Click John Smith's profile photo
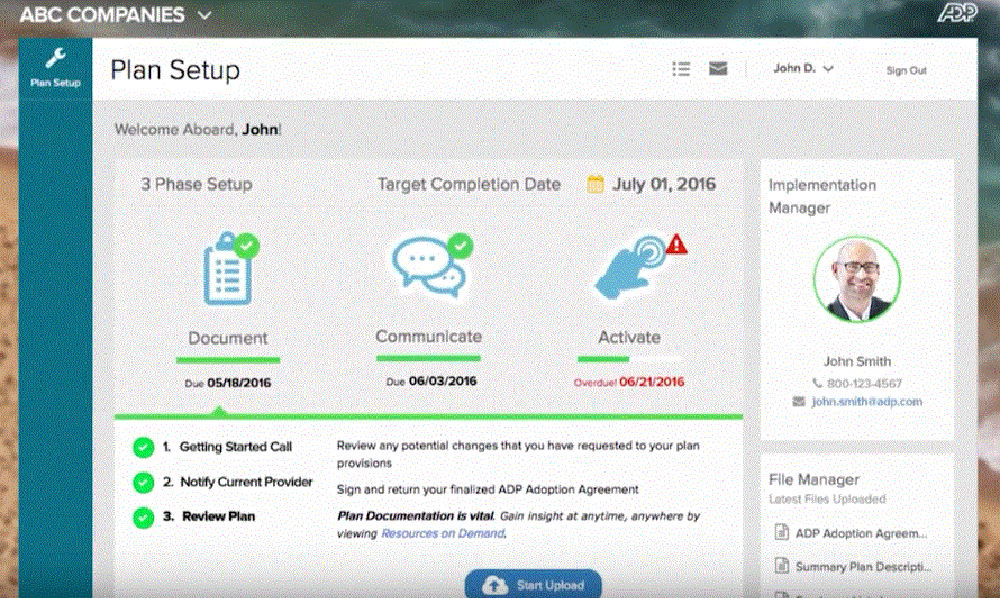 [x=857, y=279]
